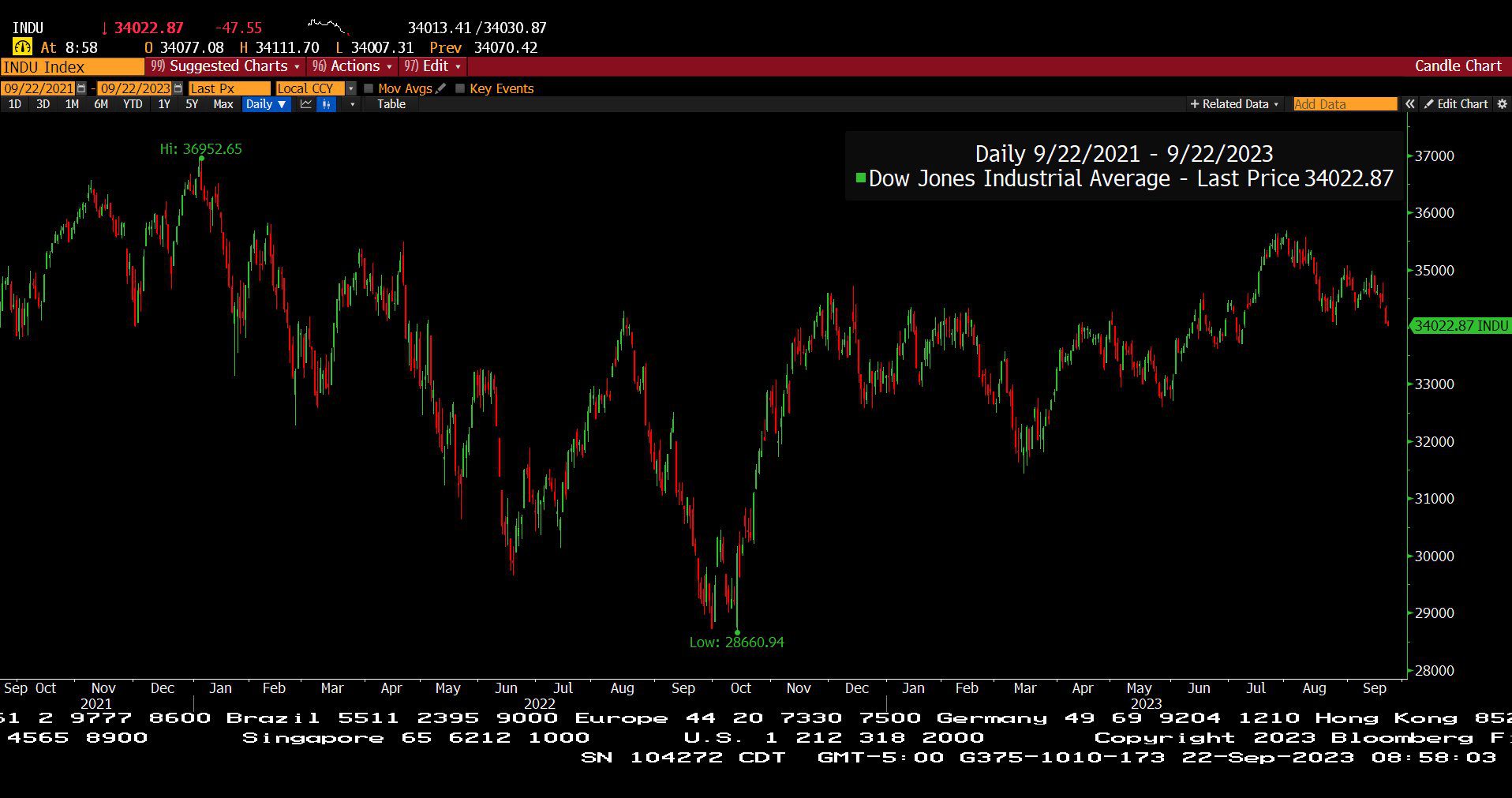Viewport: 1512px width, 798px height.
Task: Select the 1D time range
Action: click(14, 104)
